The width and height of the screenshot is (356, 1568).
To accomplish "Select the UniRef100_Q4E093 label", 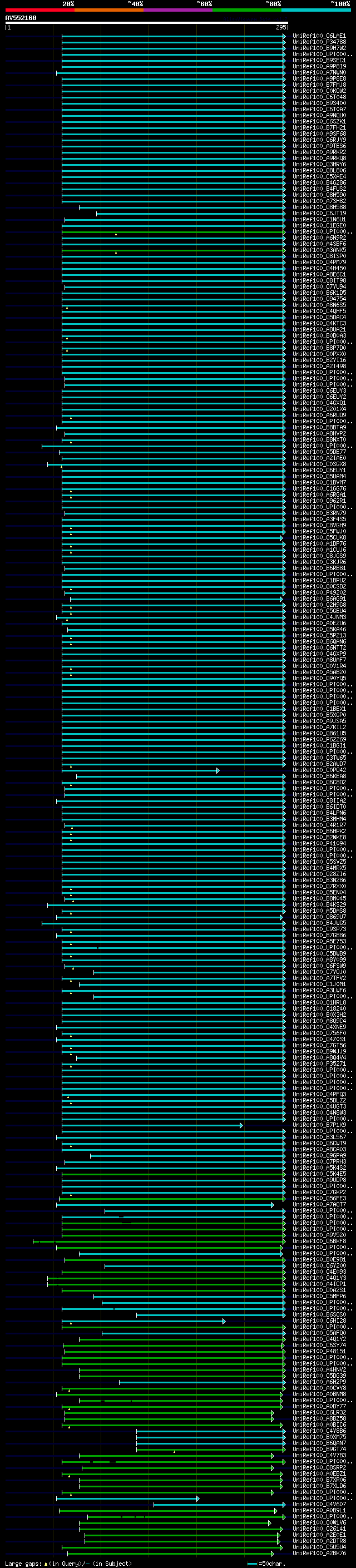I will (x=319, y=1272).
